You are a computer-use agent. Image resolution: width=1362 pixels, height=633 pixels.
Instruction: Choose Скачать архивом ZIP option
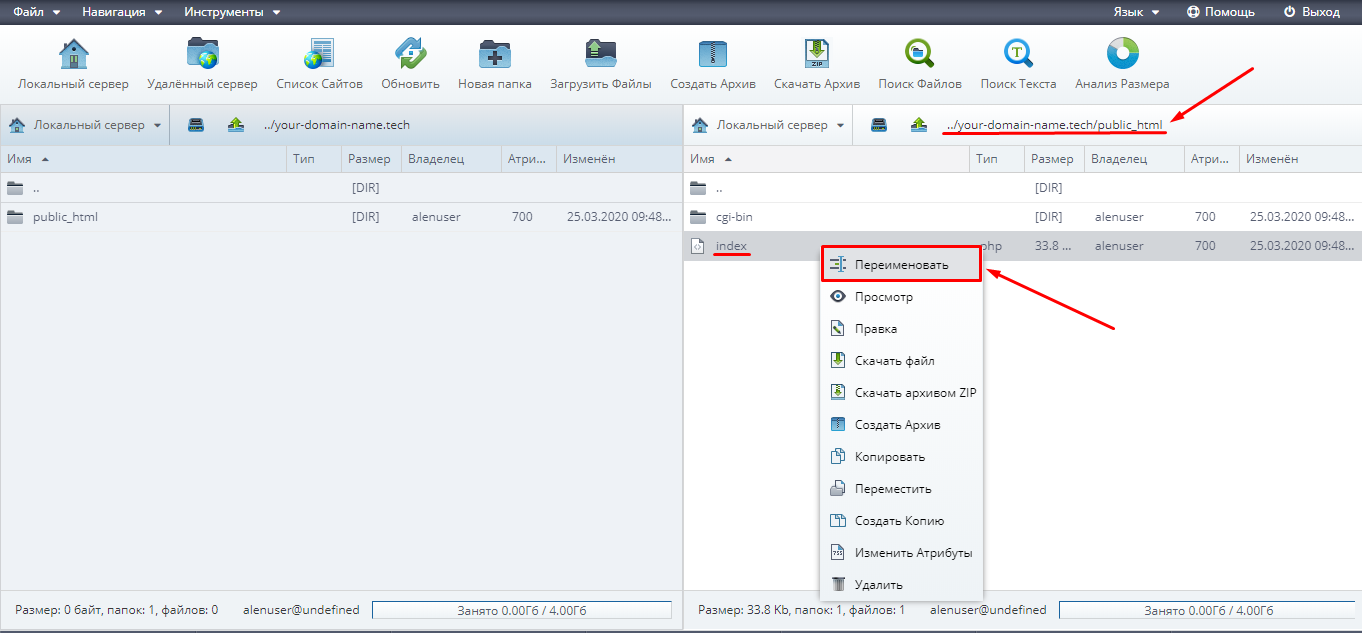tap(902, 393)
